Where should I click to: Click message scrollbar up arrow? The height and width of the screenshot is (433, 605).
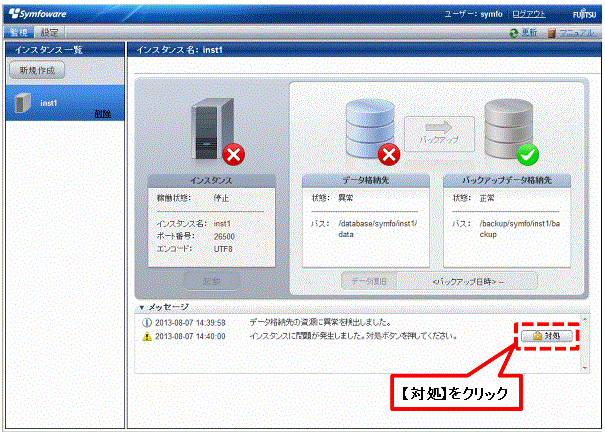point(585,320)
